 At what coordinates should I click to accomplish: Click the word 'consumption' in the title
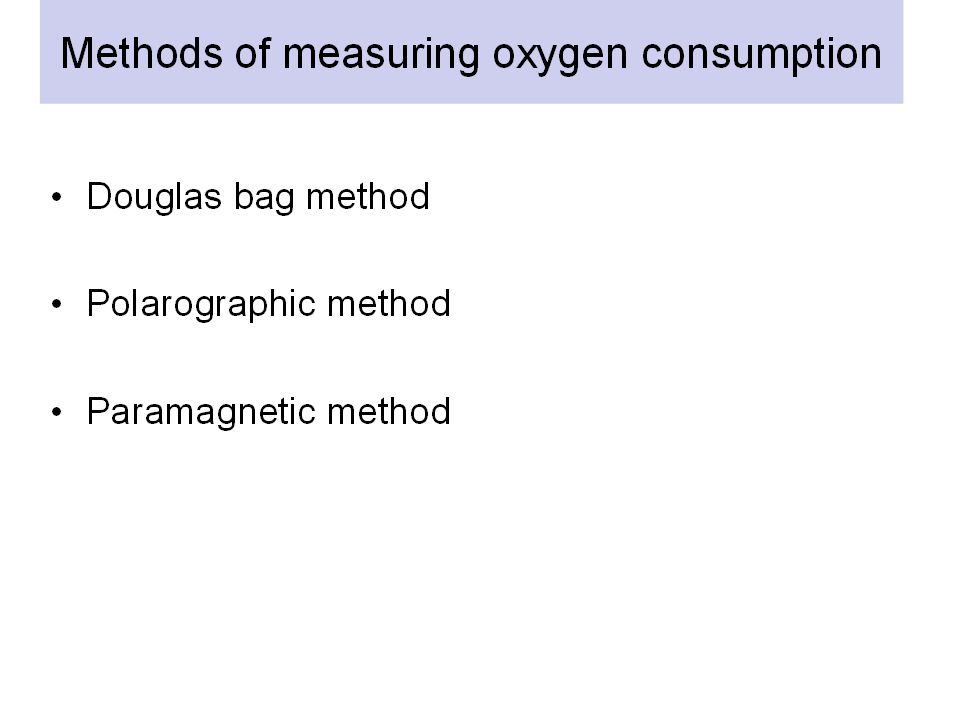click(762, 56)
